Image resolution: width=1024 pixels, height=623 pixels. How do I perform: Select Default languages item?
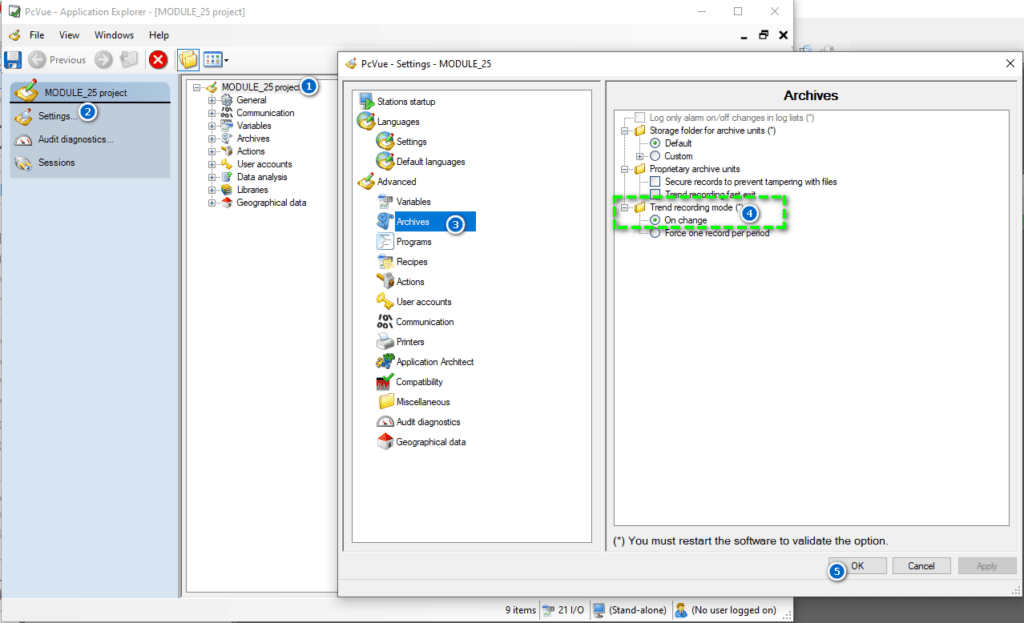point(430,162)
